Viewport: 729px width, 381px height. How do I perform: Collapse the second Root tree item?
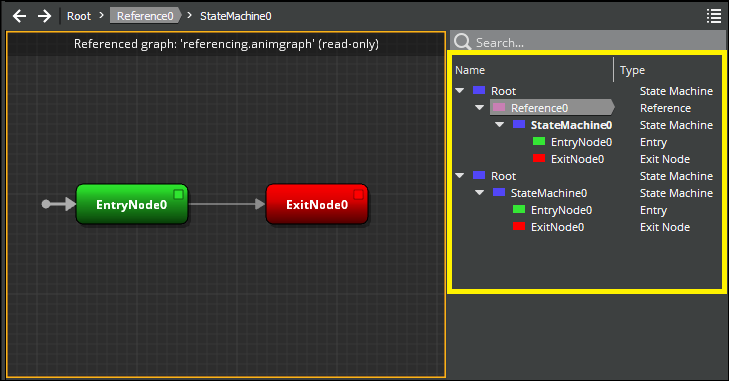click(x=460, y=176)
